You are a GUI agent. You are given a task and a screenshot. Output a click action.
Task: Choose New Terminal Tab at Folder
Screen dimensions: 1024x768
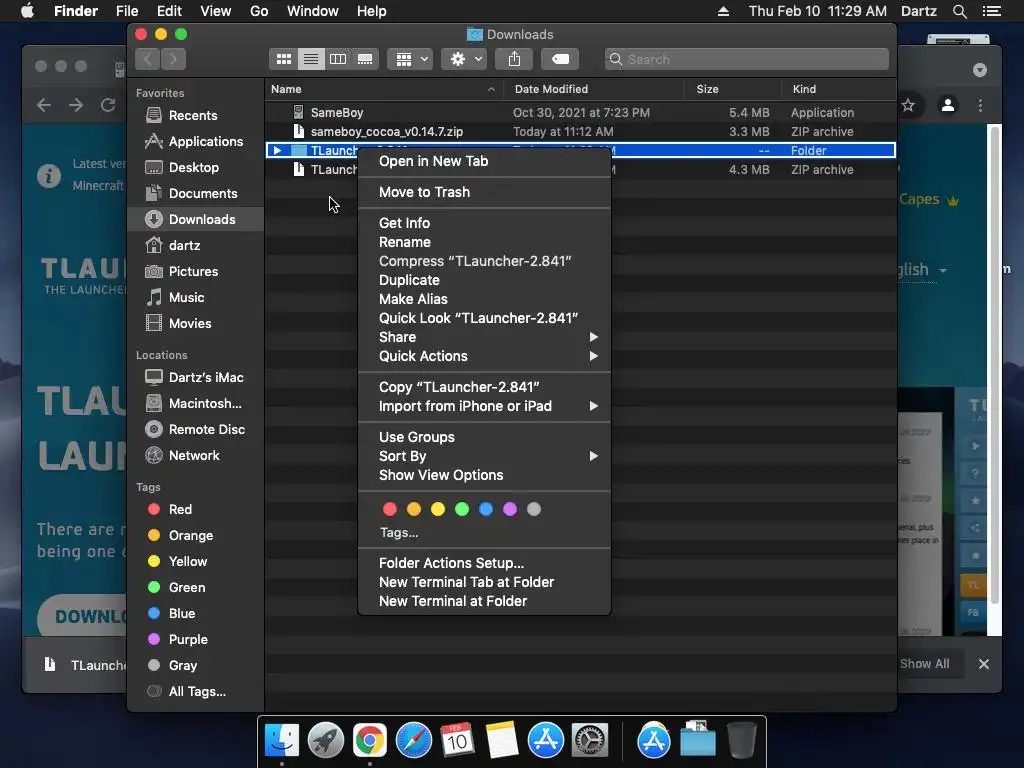[484, 583]
